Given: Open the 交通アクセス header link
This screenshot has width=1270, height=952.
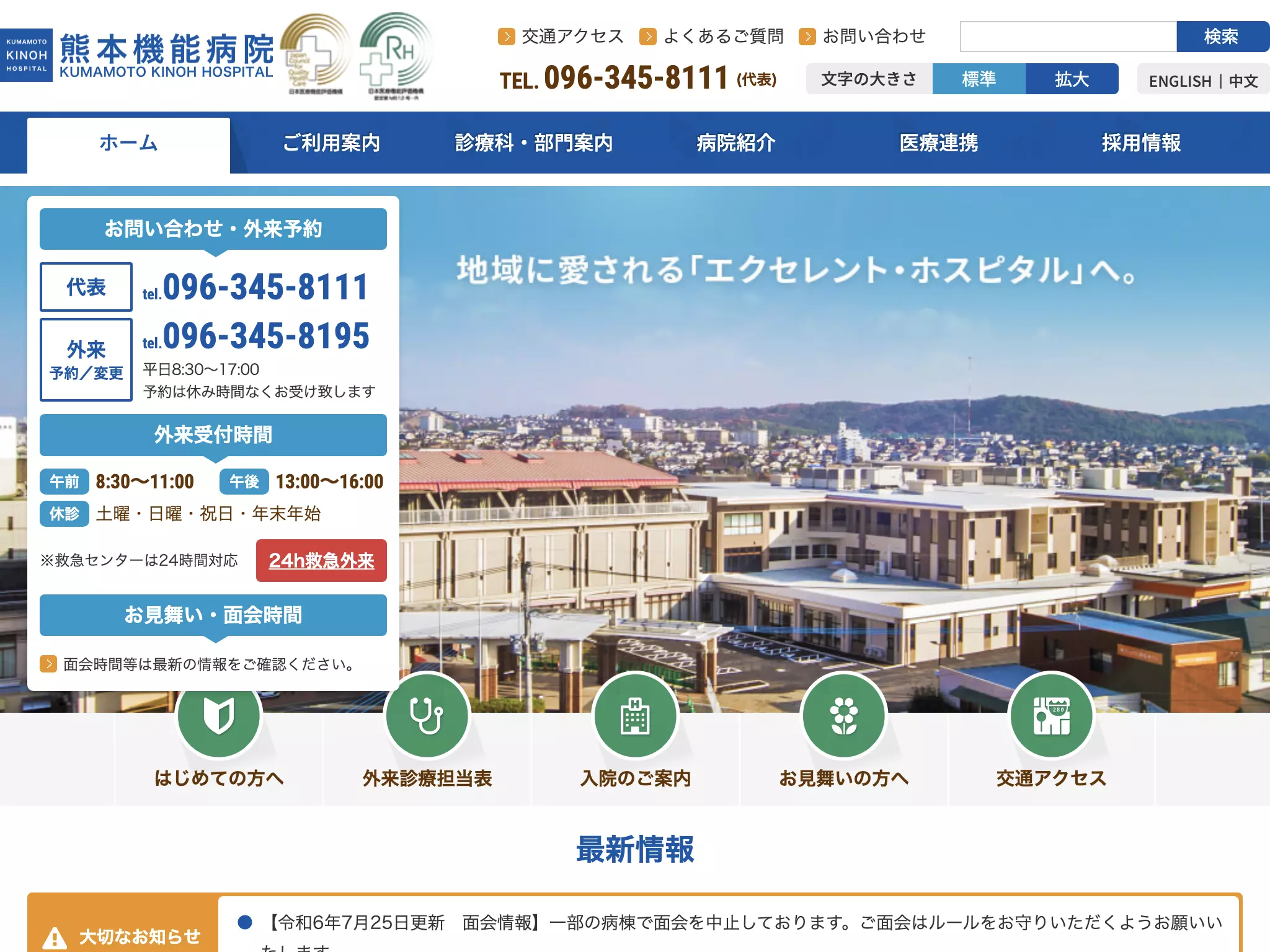Looking at the screenshot, I should 572,37.
